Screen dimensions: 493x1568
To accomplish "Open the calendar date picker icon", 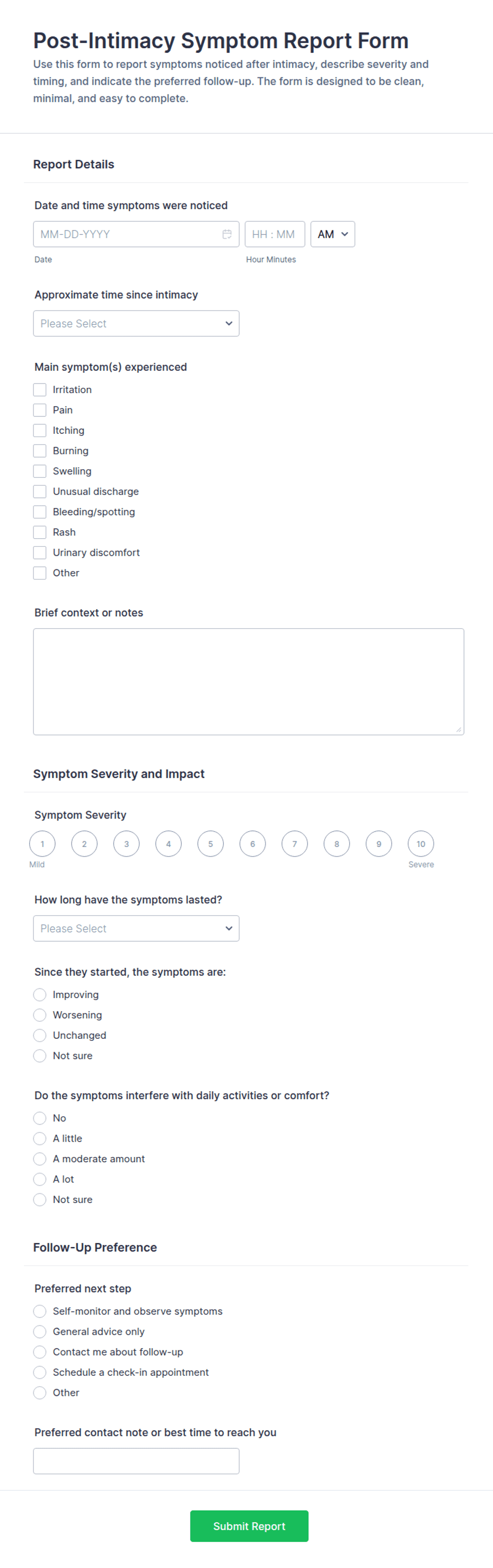I will click(227, 234).
